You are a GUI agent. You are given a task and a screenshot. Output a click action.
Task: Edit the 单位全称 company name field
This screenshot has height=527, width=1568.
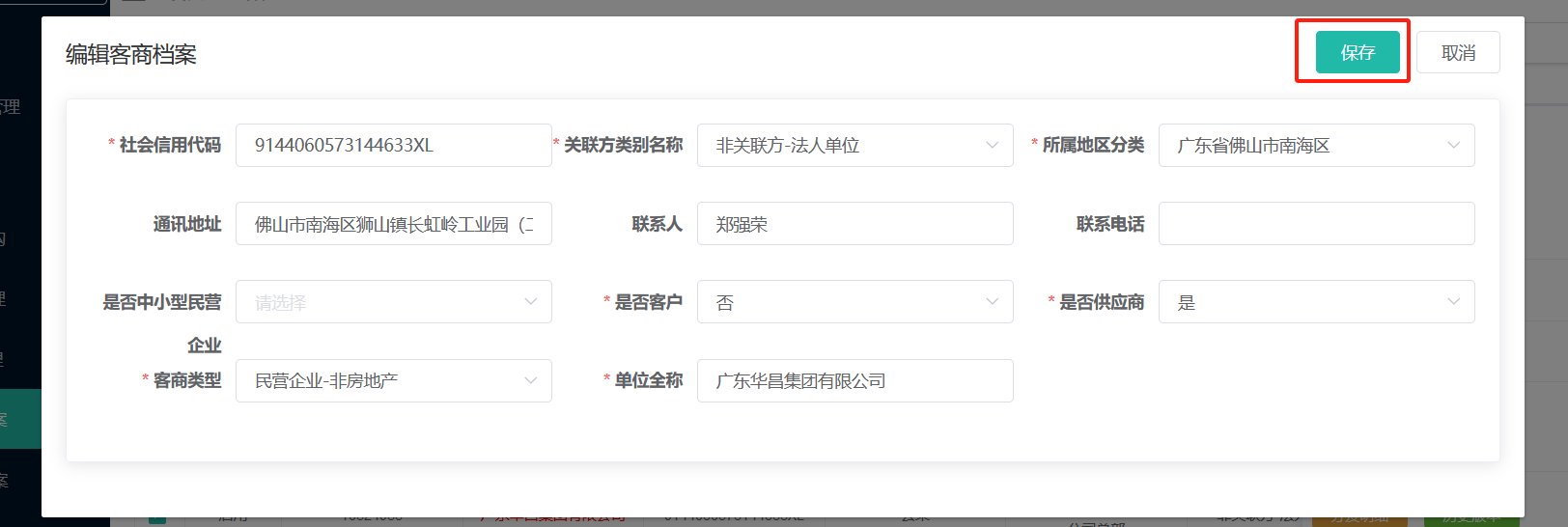854,381
